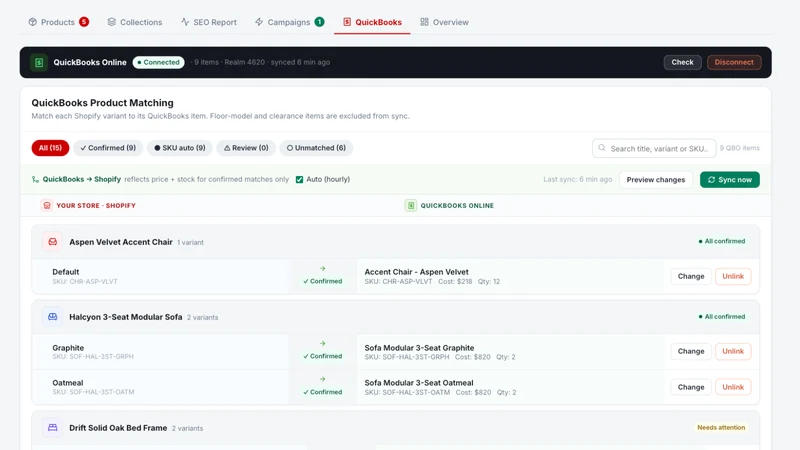This screenshot has width=800, height=450.
Task: Select the QuickBooks tab
Action: tap(372, 22)
